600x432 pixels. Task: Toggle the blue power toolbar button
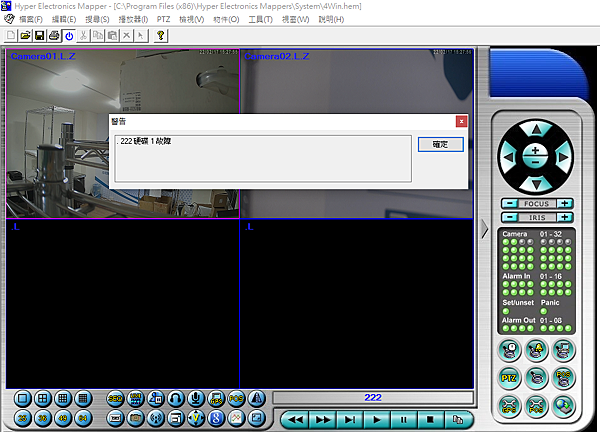[69, 36]
